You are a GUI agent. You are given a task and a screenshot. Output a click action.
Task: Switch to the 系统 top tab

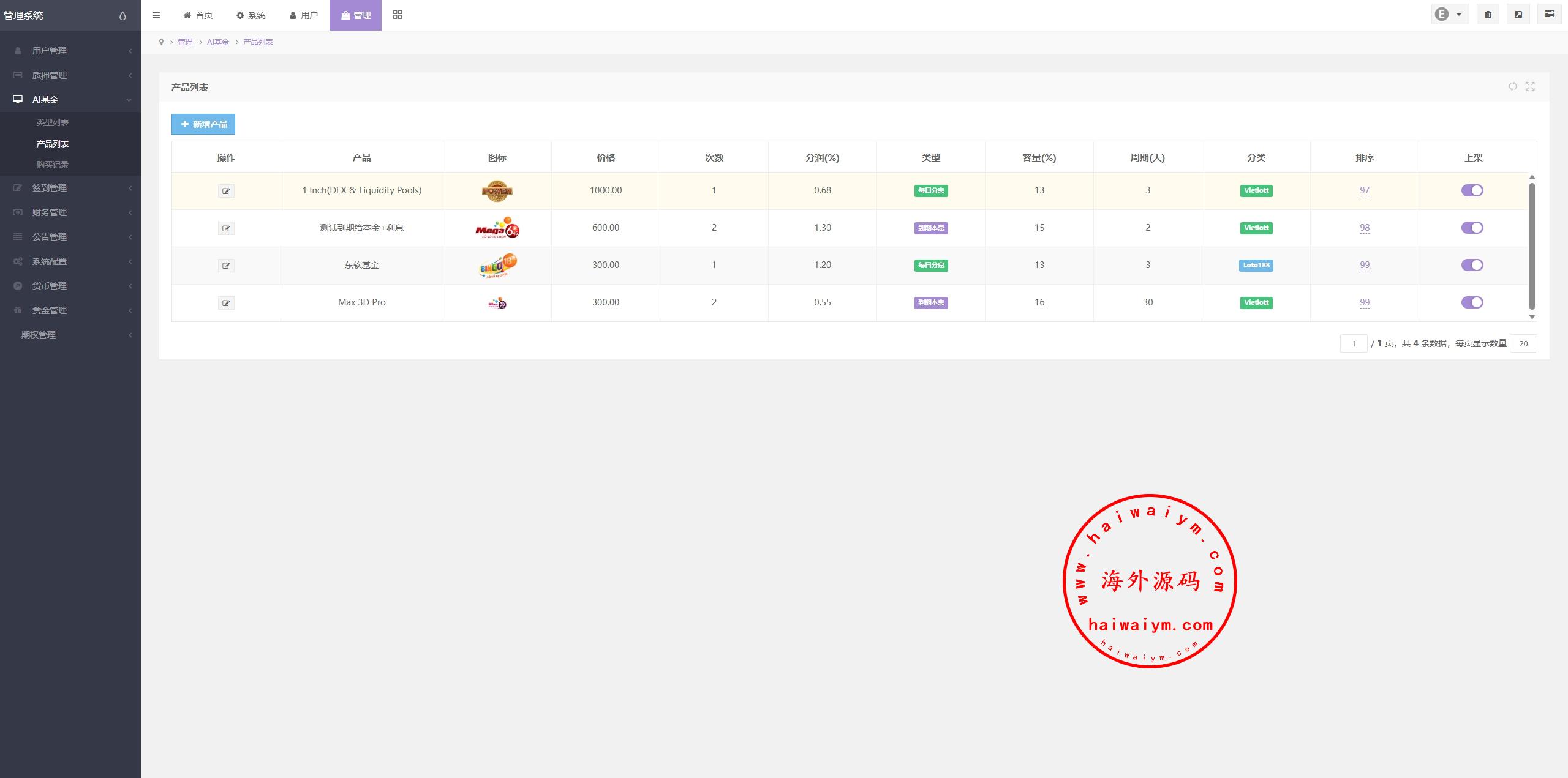coord(251,15)
